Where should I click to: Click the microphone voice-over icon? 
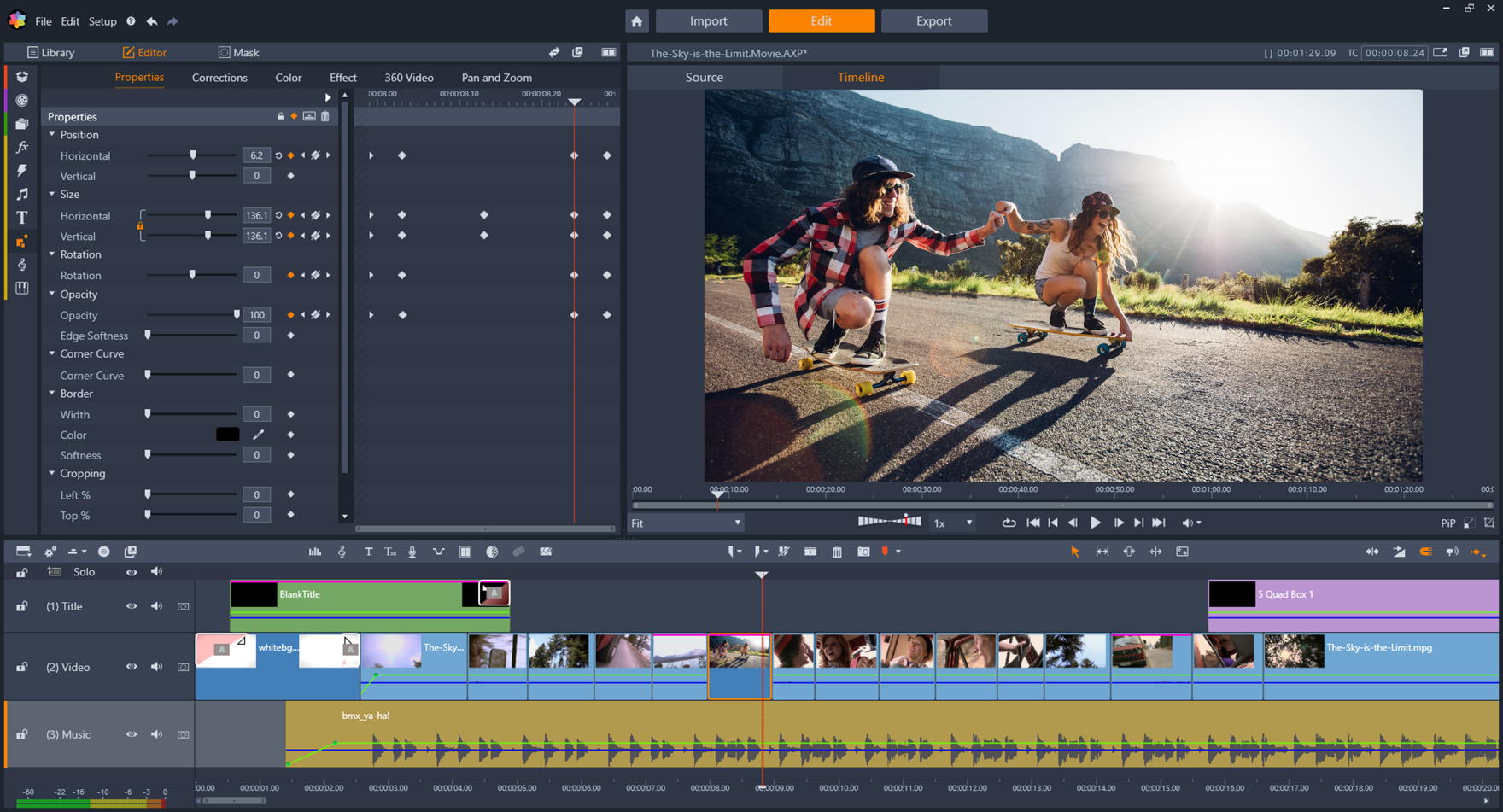[x=412, y=552]
